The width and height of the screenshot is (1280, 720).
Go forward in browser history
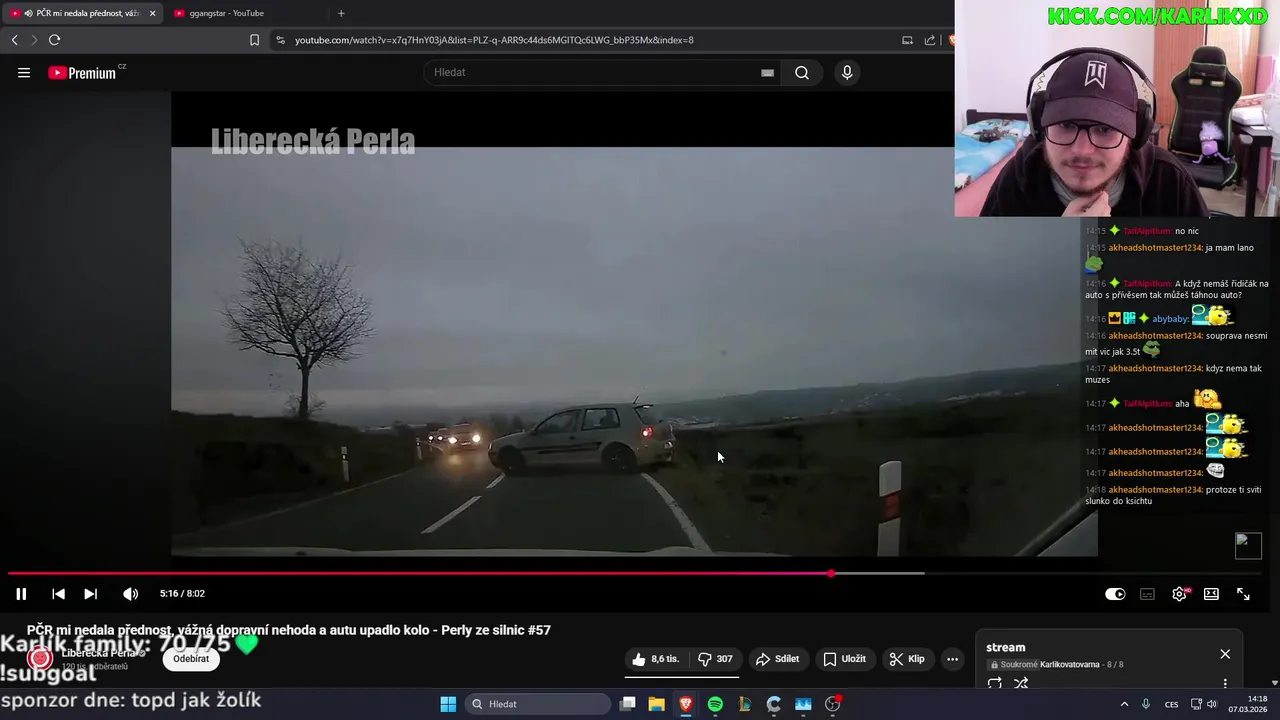[x=33, y=40]
